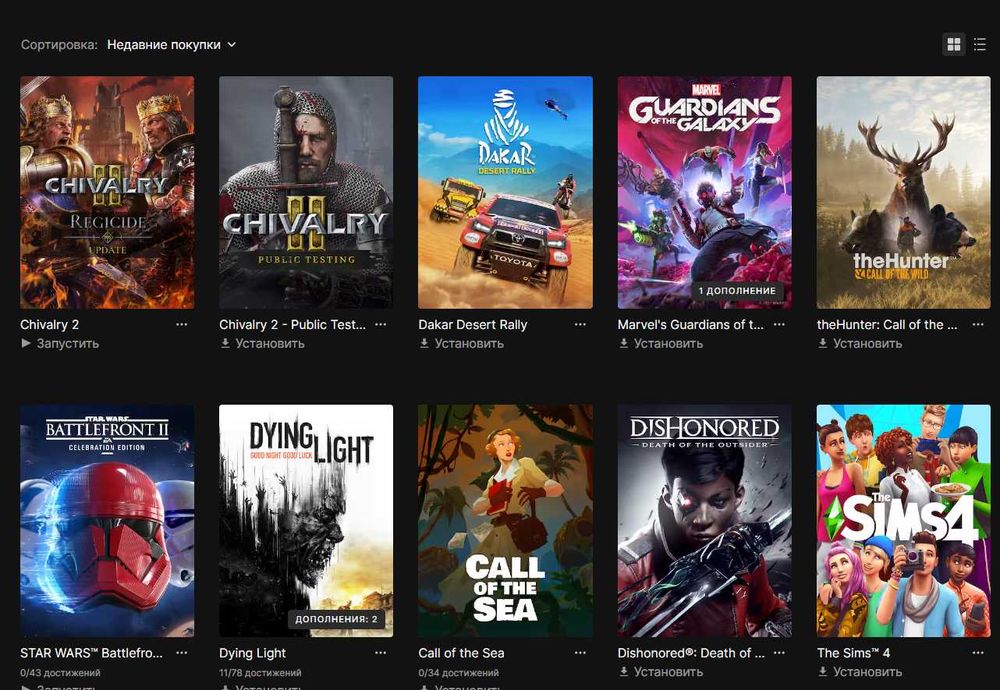The height and width of the screenshot is (690, 1000).
Task: Click the ДОПОЛНЕНИЯ: 2 badge on Dying Light
Action: tap(336, 619)
